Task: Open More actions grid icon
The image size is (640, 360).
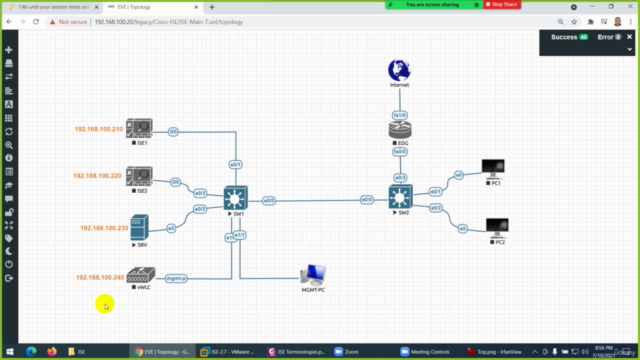Action: point(9,118)
